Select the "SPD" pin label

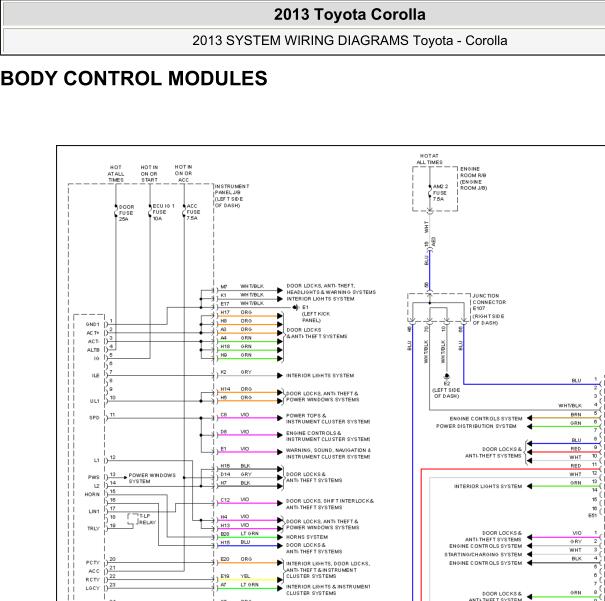(x=95, y=418)
